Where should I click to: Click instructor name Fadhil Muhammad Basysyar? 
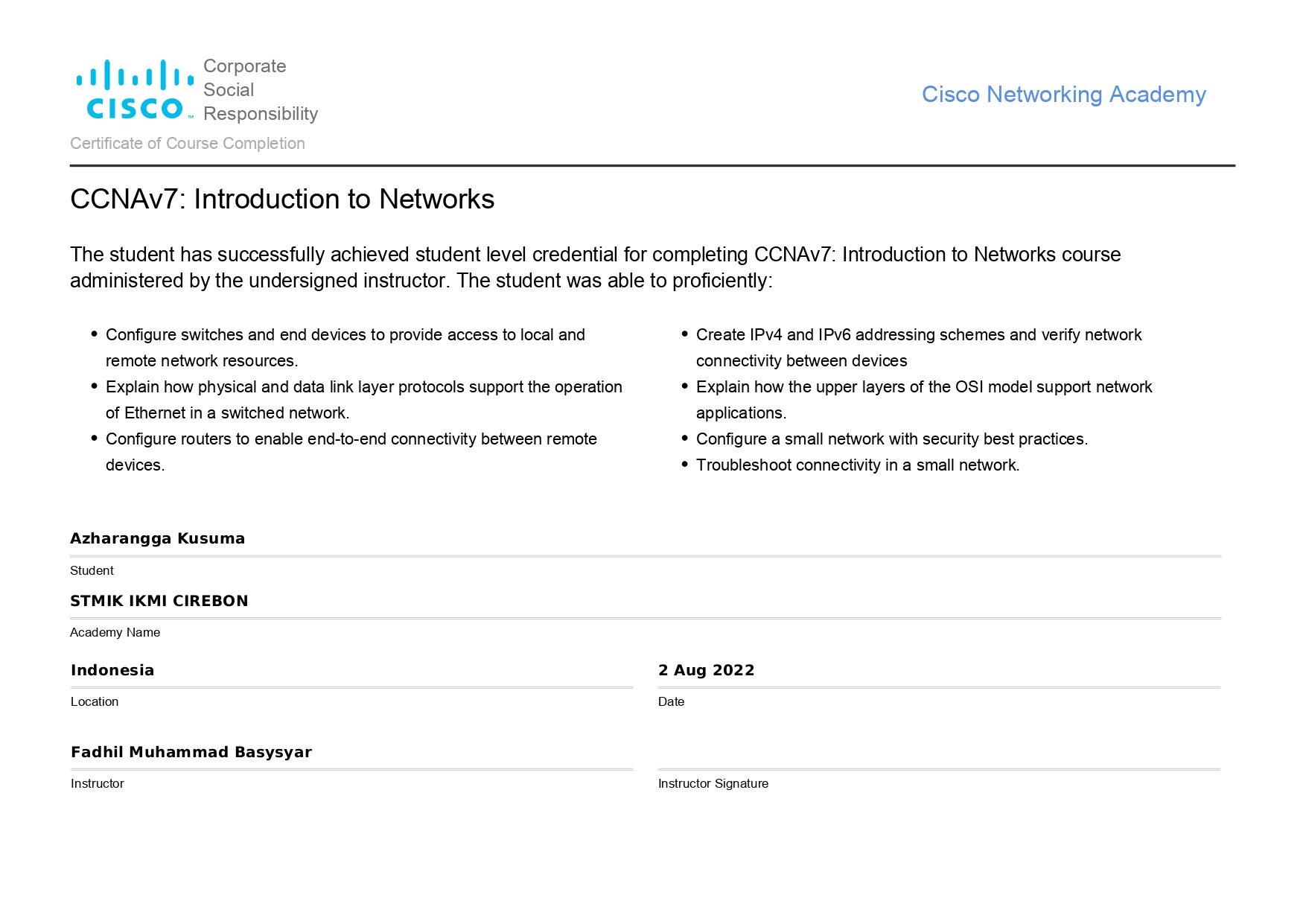191,752
